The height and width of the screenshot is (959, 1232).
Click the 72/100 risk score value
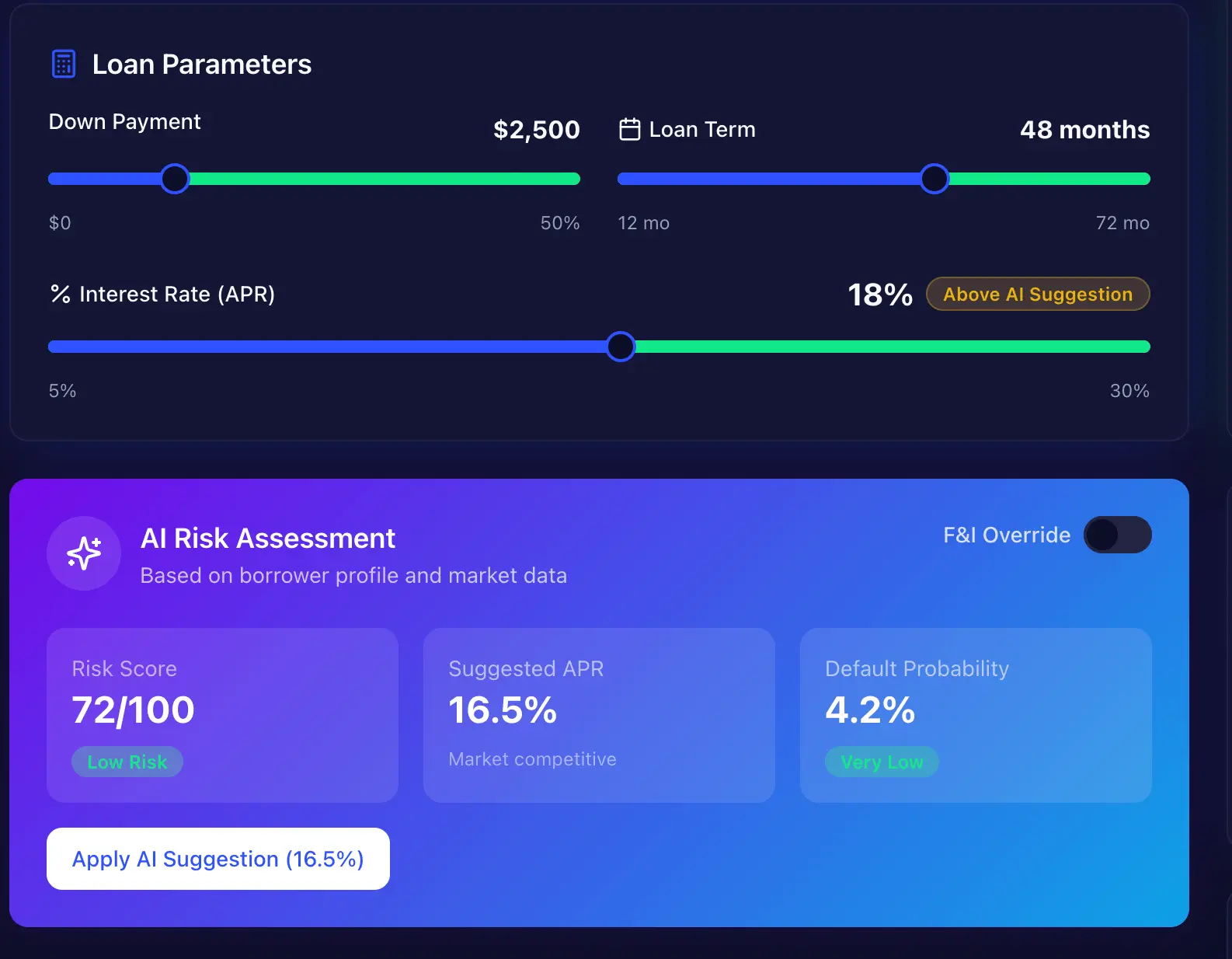tap(133, 710)
